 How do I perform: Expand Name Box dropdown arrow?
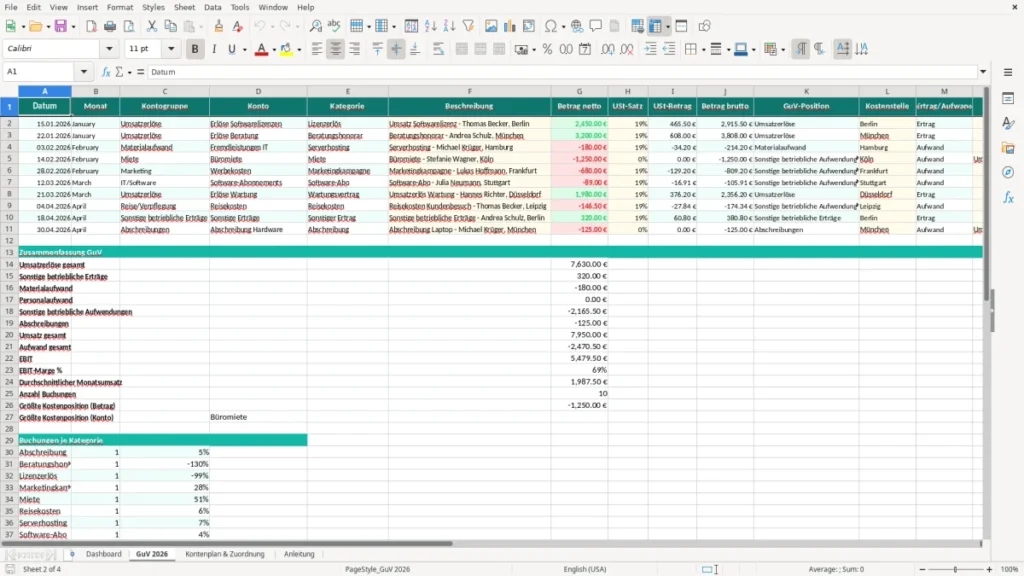[x=84, y=72]
